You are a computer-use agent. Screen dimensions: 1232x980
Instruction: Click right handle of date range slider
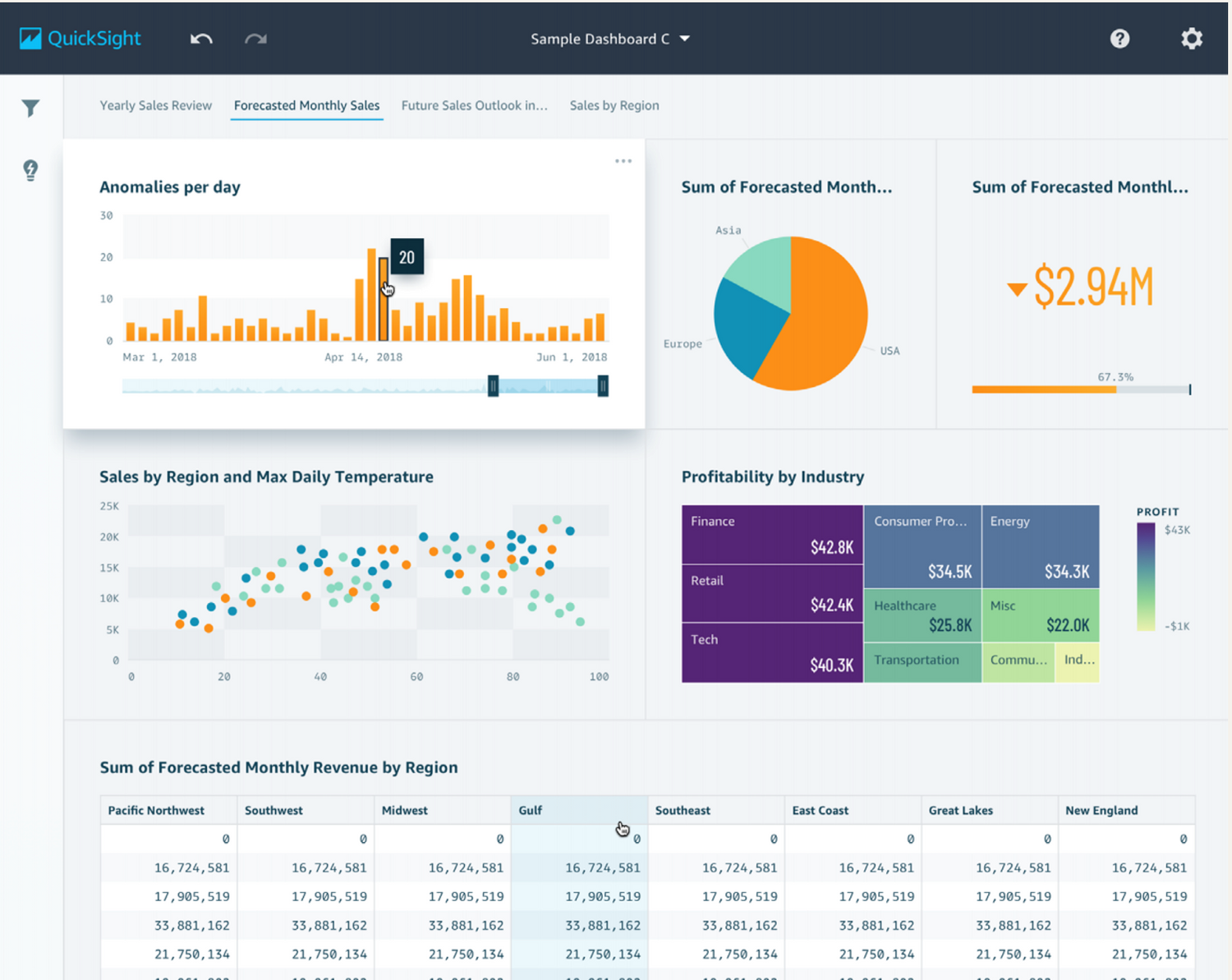[603, 386]
